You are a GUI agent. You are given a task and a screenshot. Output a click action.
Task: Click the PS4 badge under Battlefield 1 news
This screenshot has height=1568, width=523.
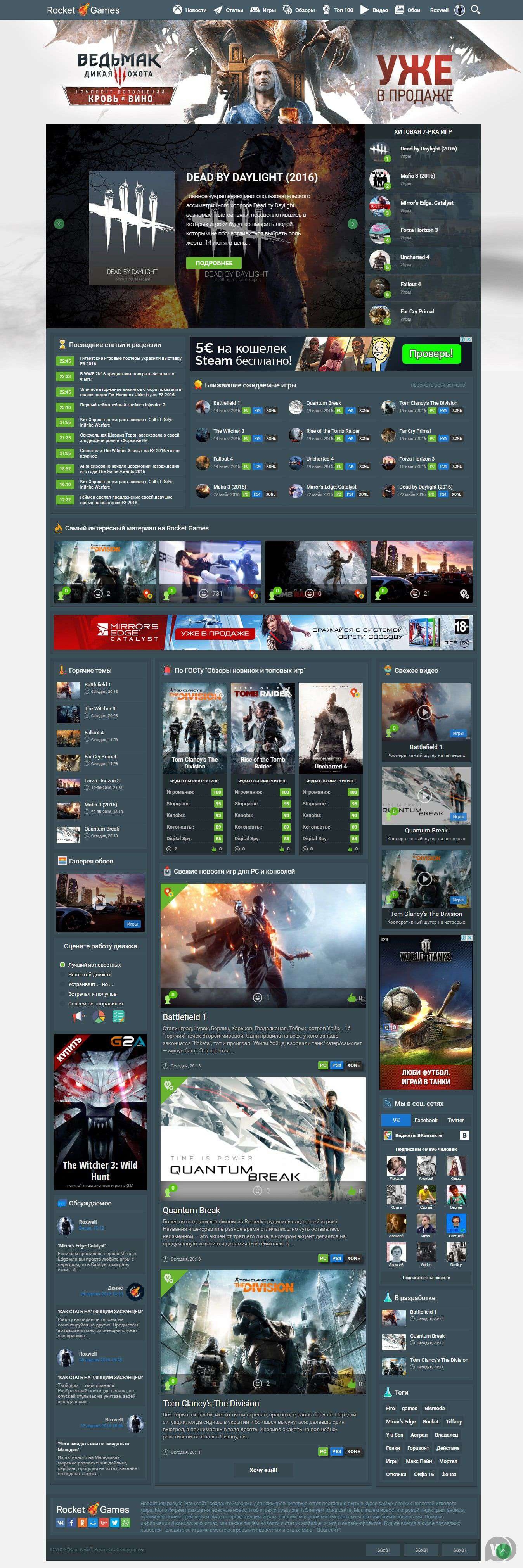click(337, 1065)
